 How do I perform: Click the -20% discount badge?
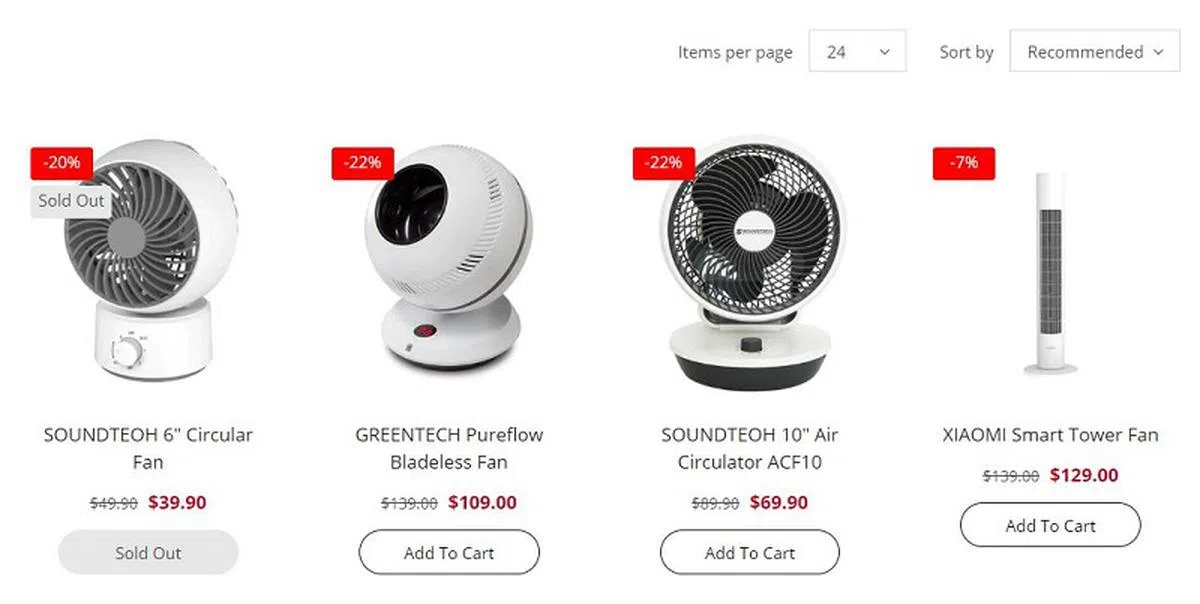pos(62,162)
